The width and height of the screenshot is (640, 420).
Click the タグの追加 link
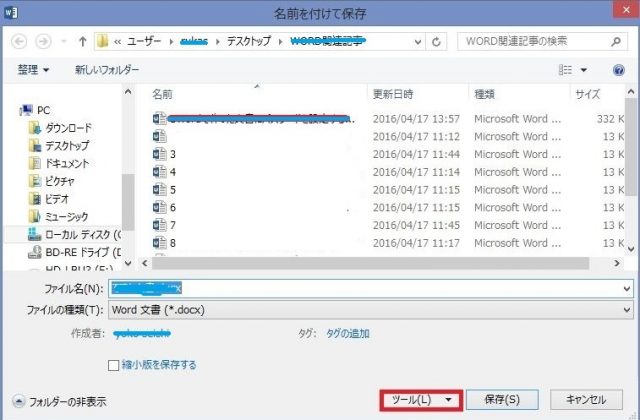click(x=348, y=334)
